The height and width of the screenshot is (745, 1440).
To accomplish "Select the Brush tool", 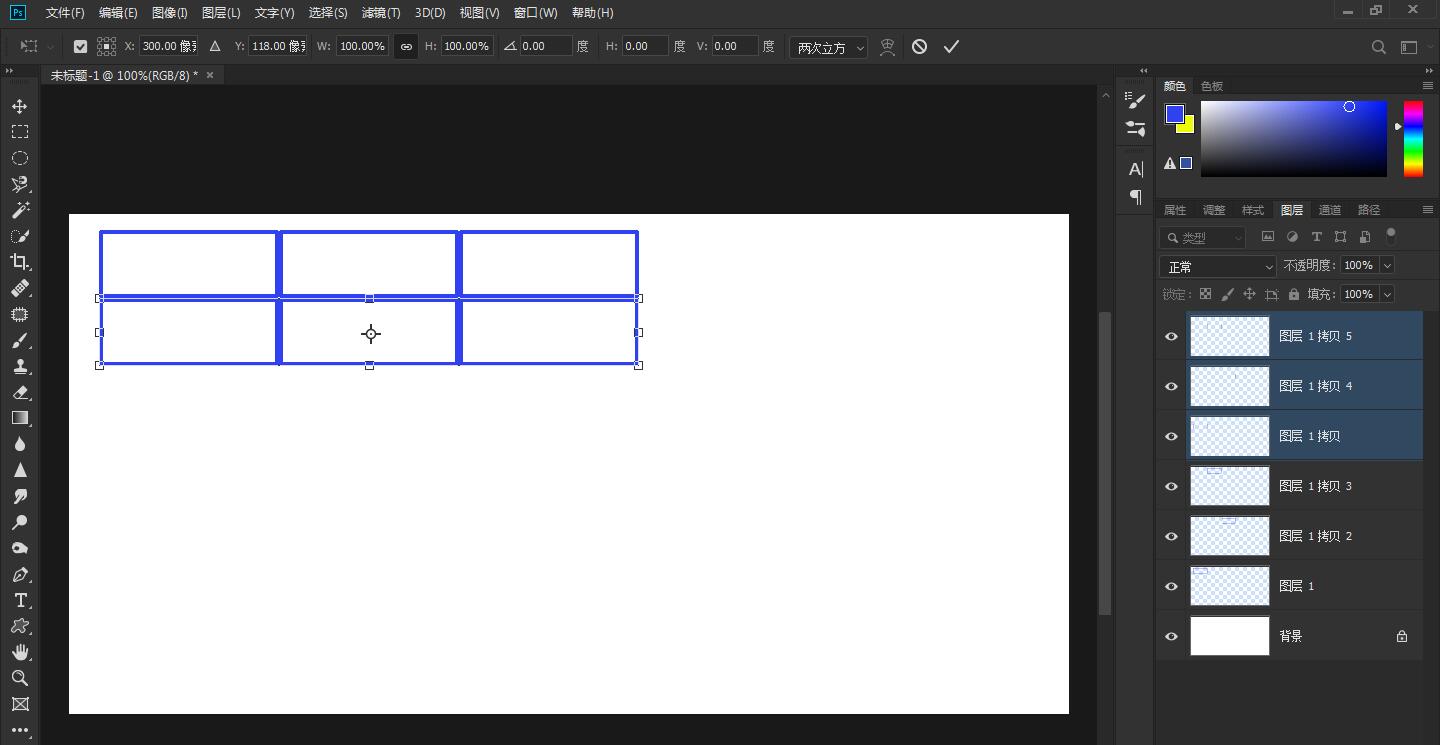I will pyautogui.click(x=20, y=340).
